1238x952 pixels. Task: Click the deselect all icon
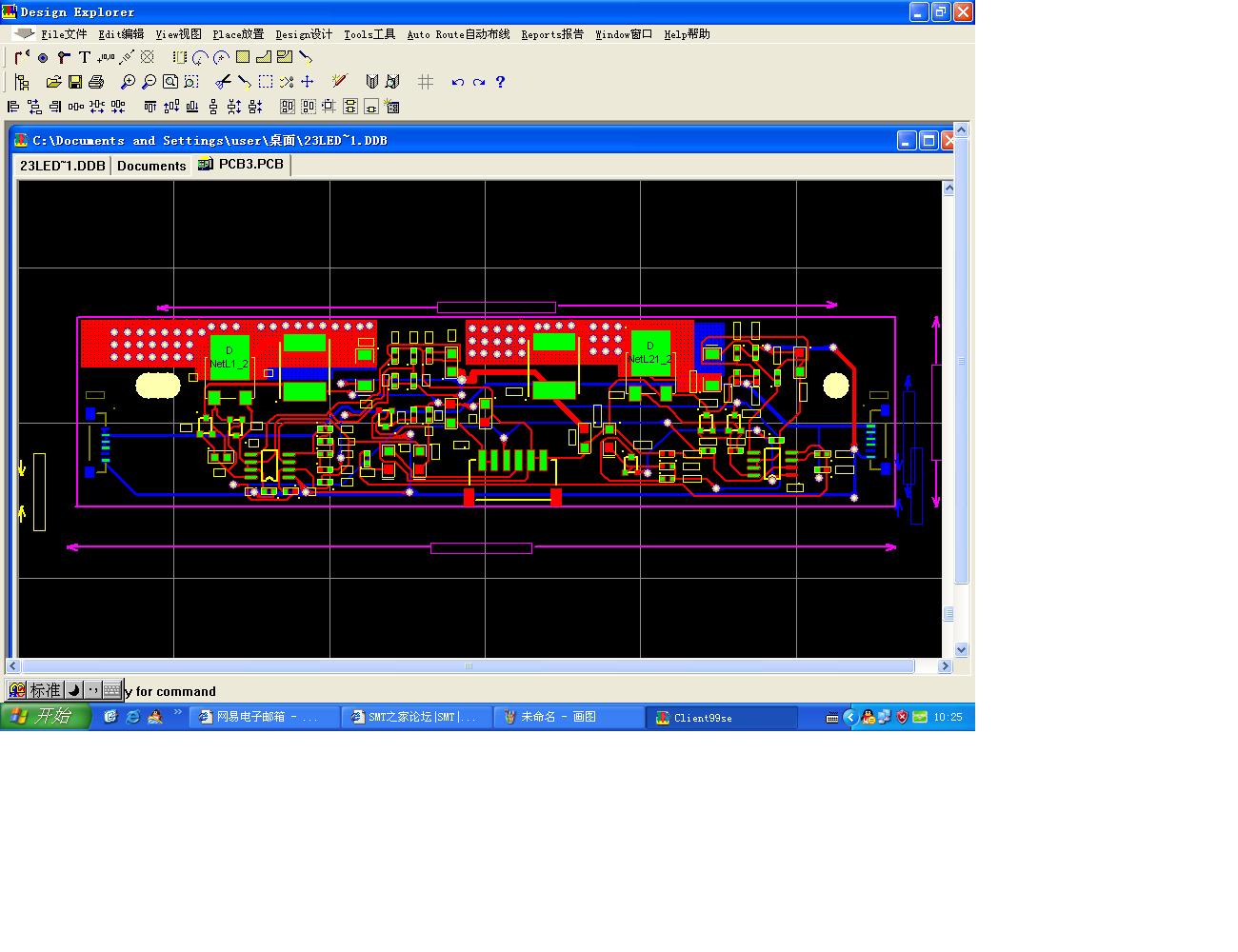pos(287,82)
